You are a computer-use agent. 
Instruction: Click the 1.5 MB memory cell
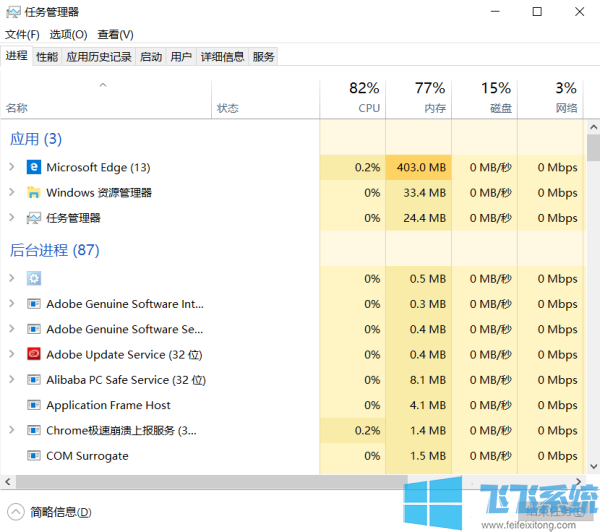tap(419, 456)
